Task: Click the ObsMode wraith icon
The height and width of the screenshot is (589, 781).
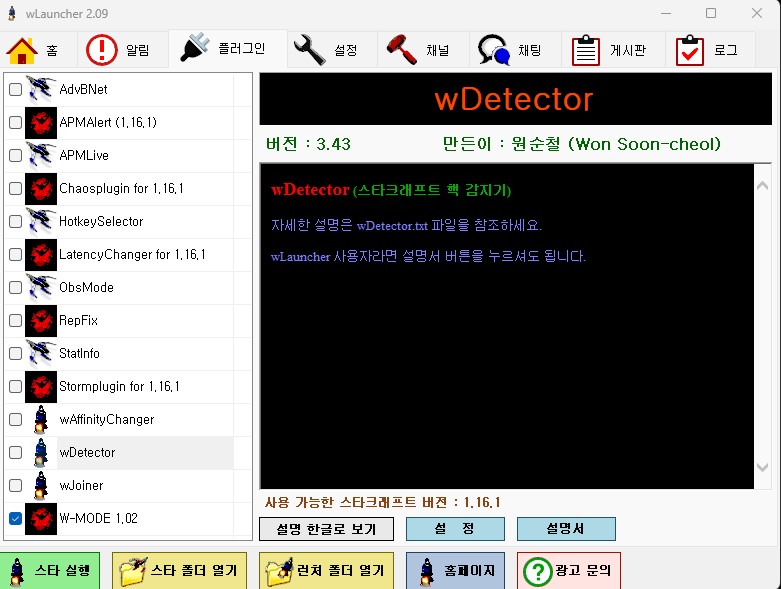Action: click(41, 287)
